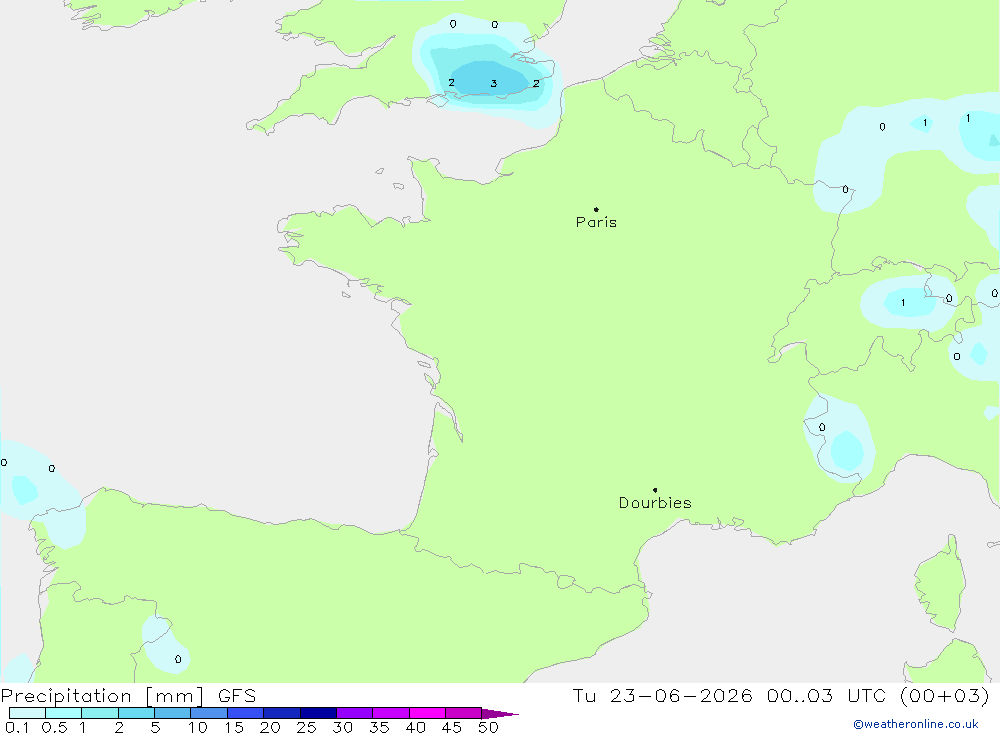Click the 'Precipitation [mm]' title text
The width and height of the screenshot is (1000, 733).
[102, 696]
